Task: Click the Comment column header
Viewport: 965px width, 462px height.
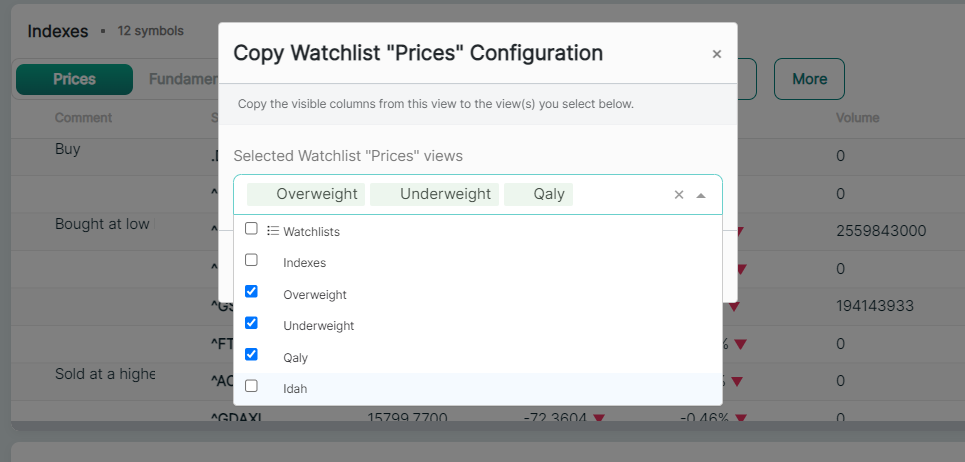Action: 83,118
